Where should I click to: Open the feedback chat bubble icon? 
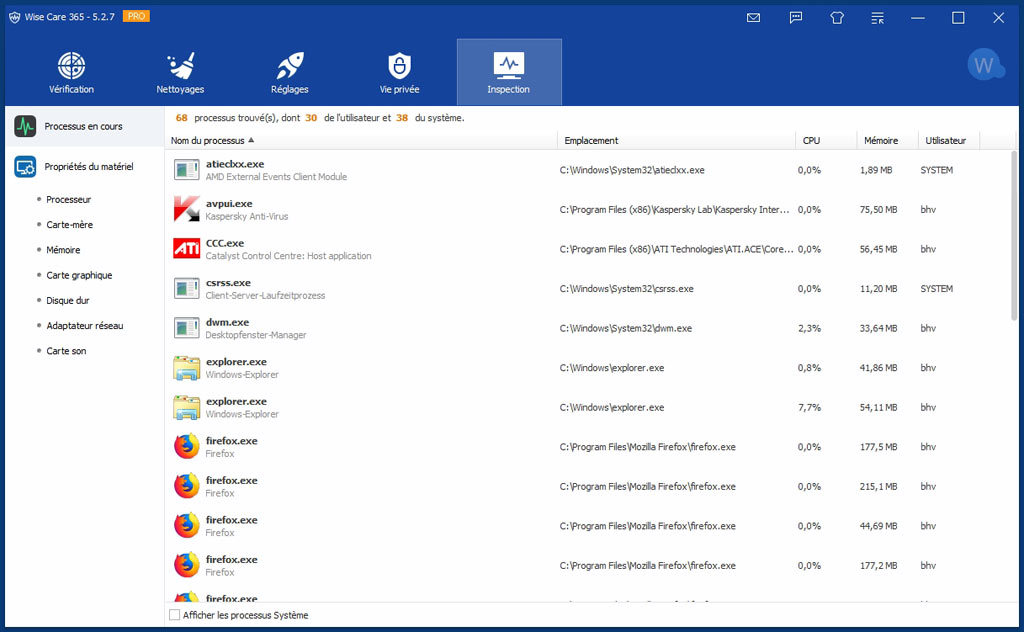tap(795, 18)
